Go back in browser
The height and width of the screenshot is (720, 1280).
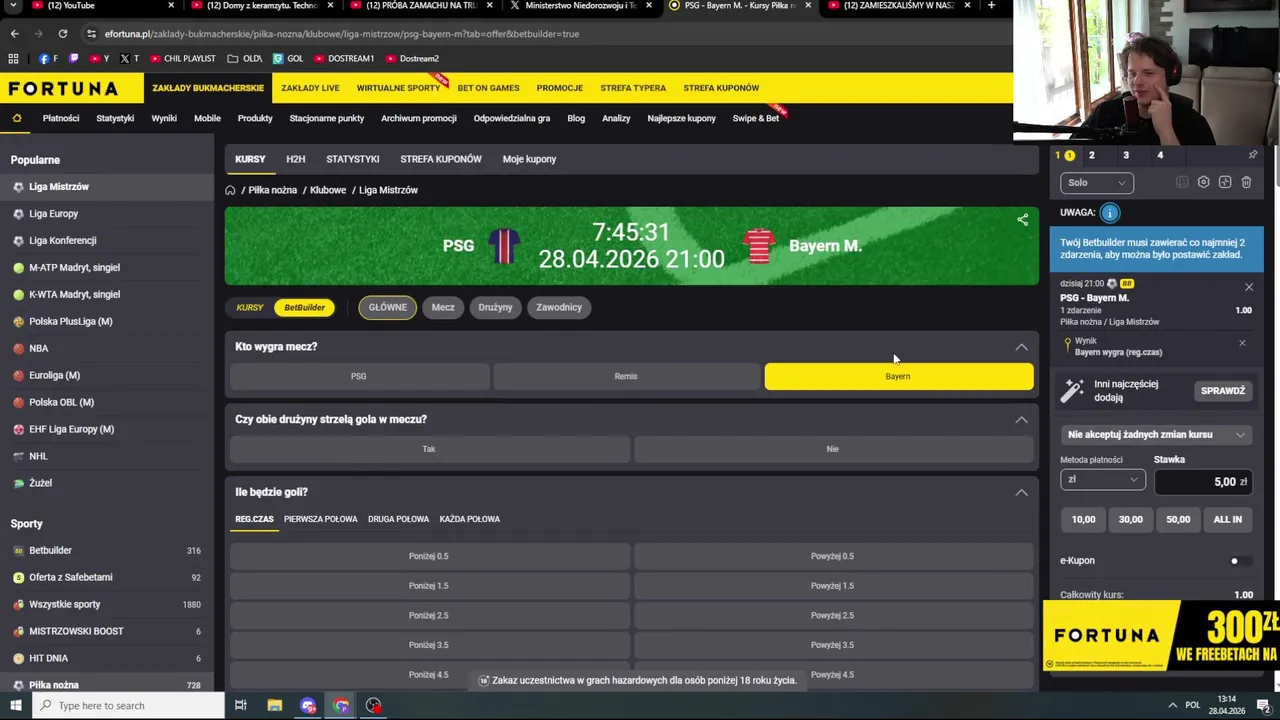click(14, 33)
